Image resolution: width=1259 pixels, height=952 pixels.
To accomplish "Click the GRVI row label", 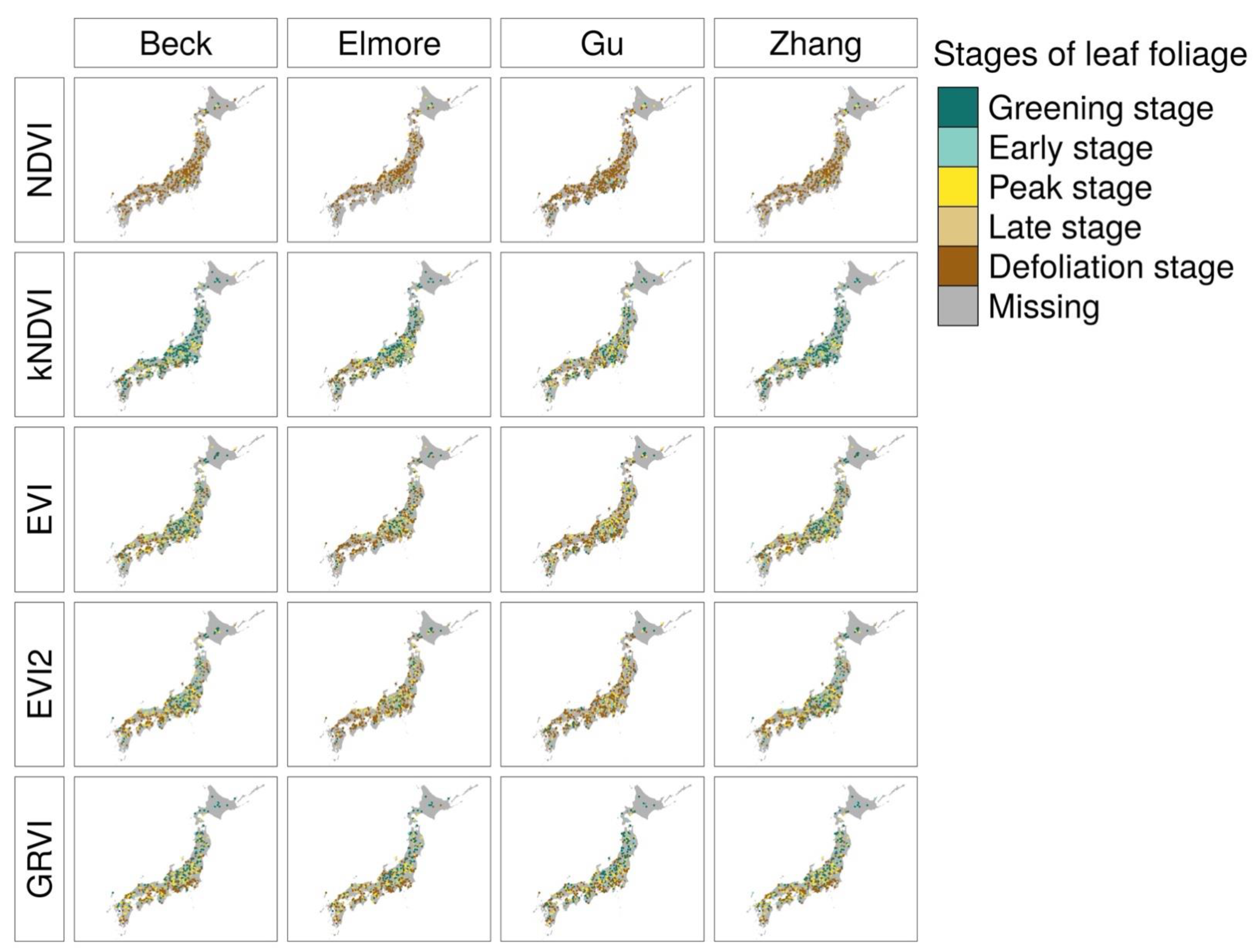I will point(39,859).
